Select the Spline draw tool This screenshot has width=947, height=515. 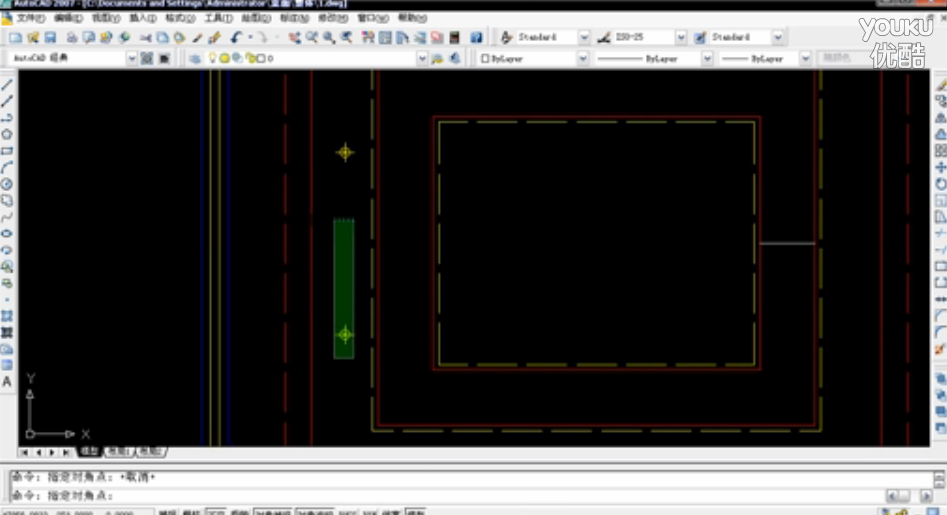7,217
